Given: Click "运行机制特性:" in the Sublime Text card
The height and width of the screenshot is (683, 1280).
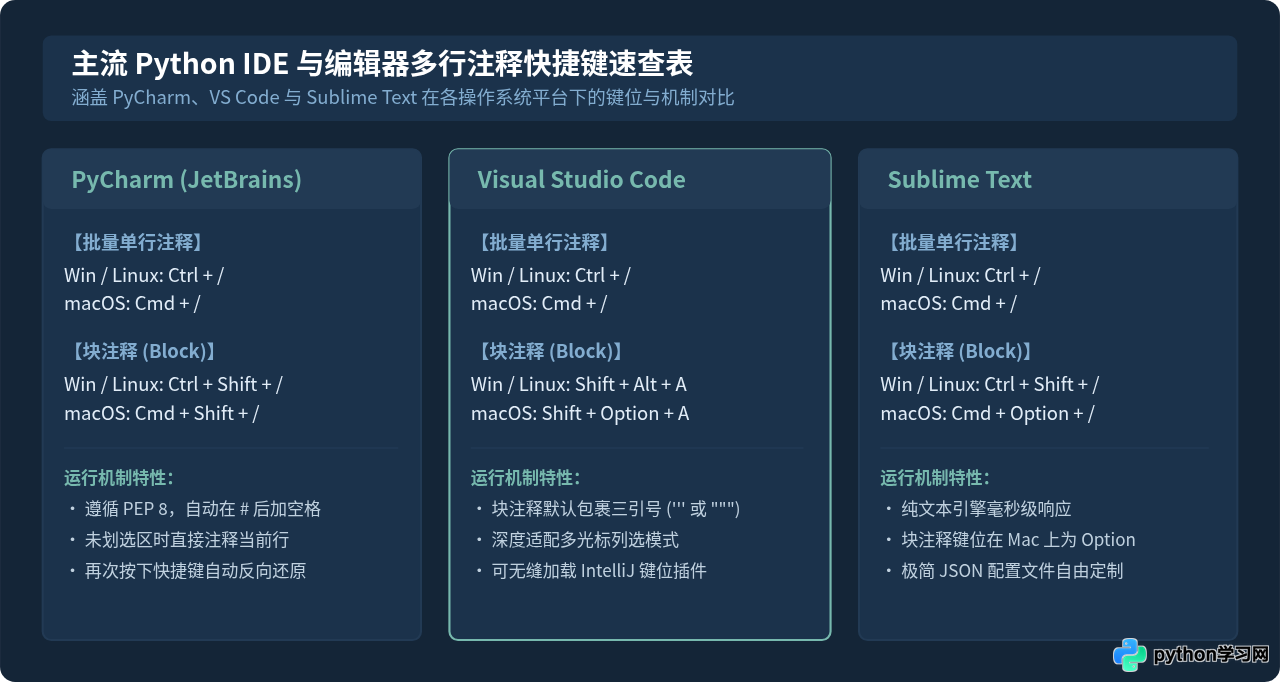Looking at the screenshot, I should click(935, 478).
